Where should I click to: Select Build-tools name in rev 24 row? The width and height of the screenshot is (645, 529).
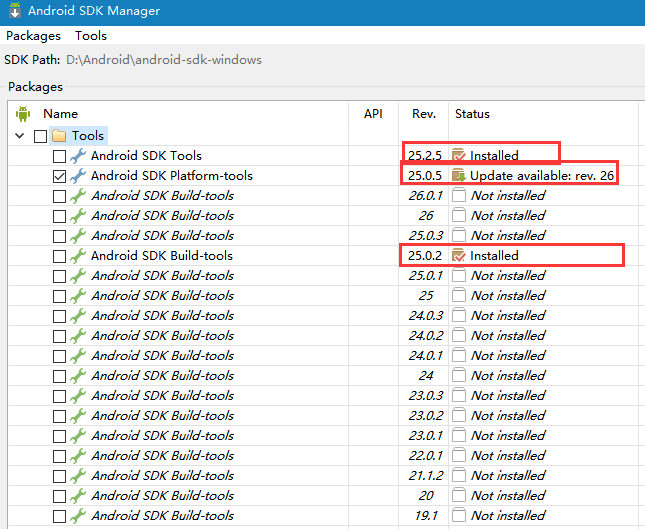162,376
